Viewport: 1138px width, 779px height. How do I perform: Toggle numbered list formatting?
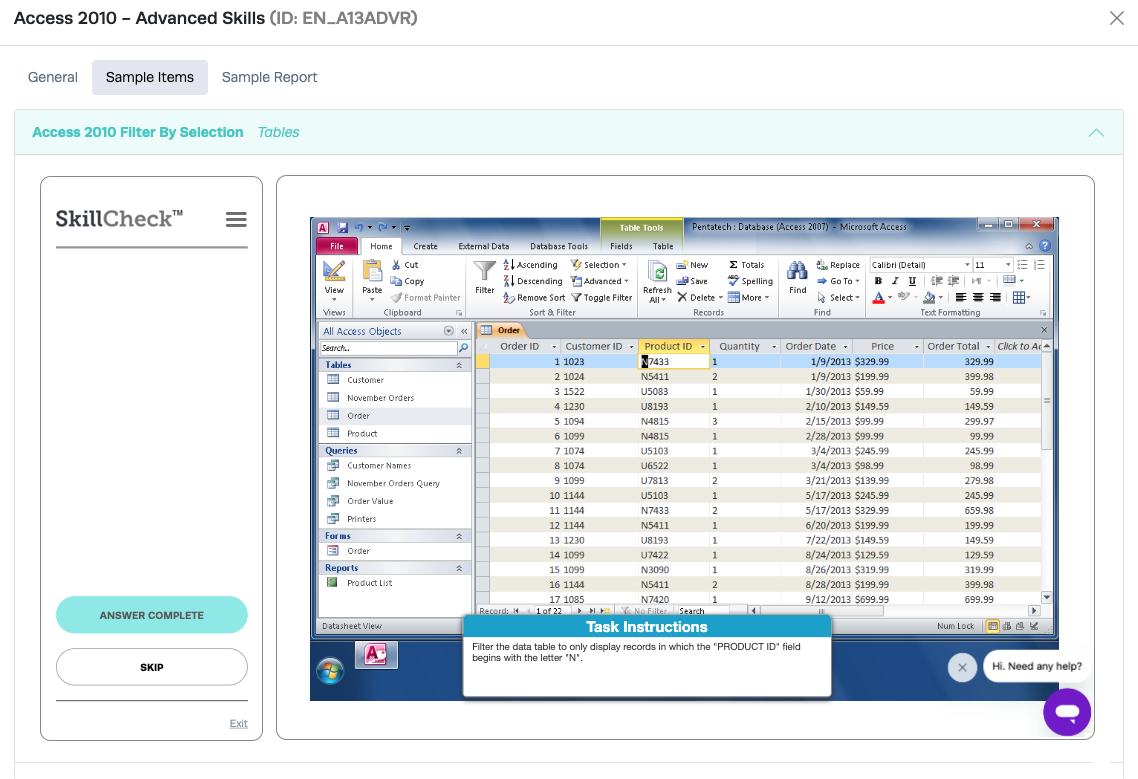pyautogui.click(x=1039, y=265)
